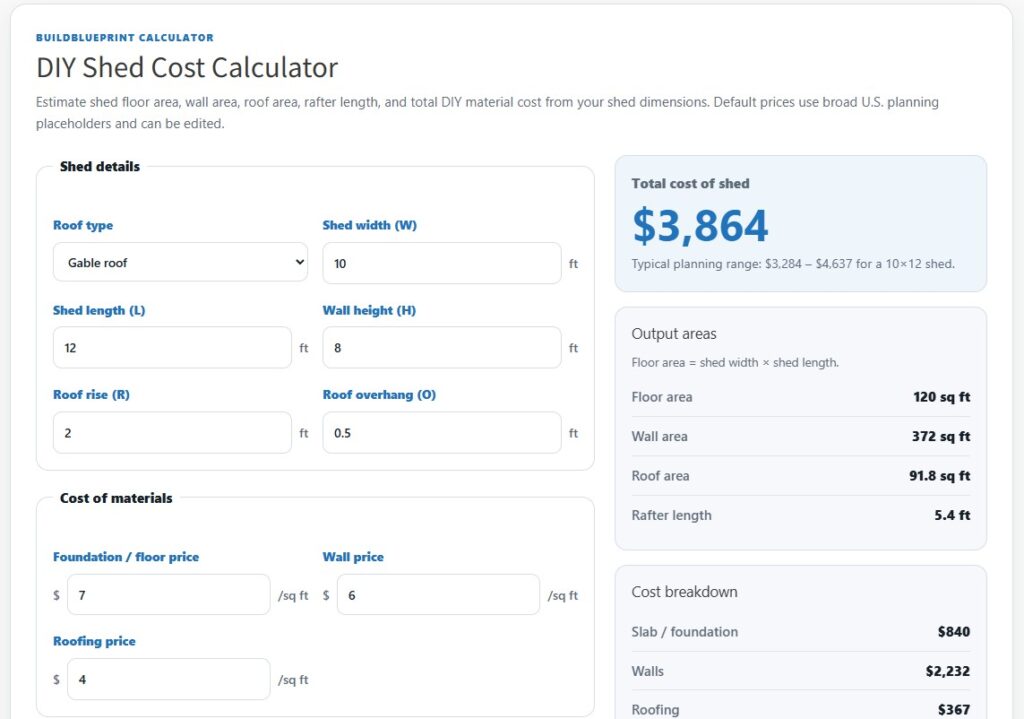Click the 'Output areas' heading
Image resolution: width=1024 pixels, height=719 pixels.
tap(674, 334)
